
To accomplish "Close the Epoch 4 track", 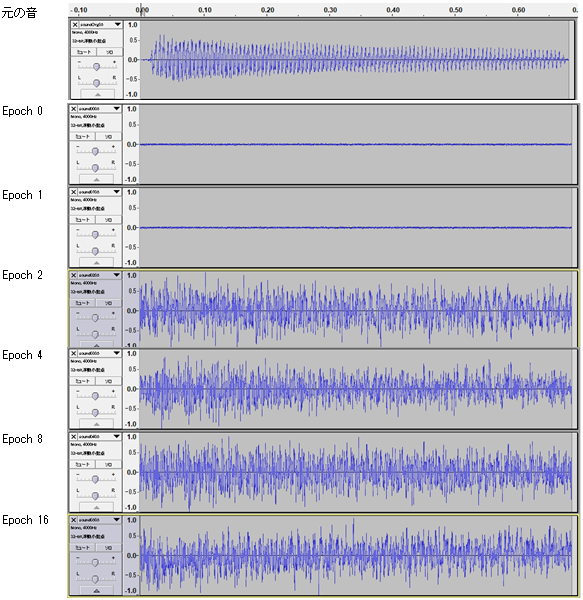I will [74, 354].
